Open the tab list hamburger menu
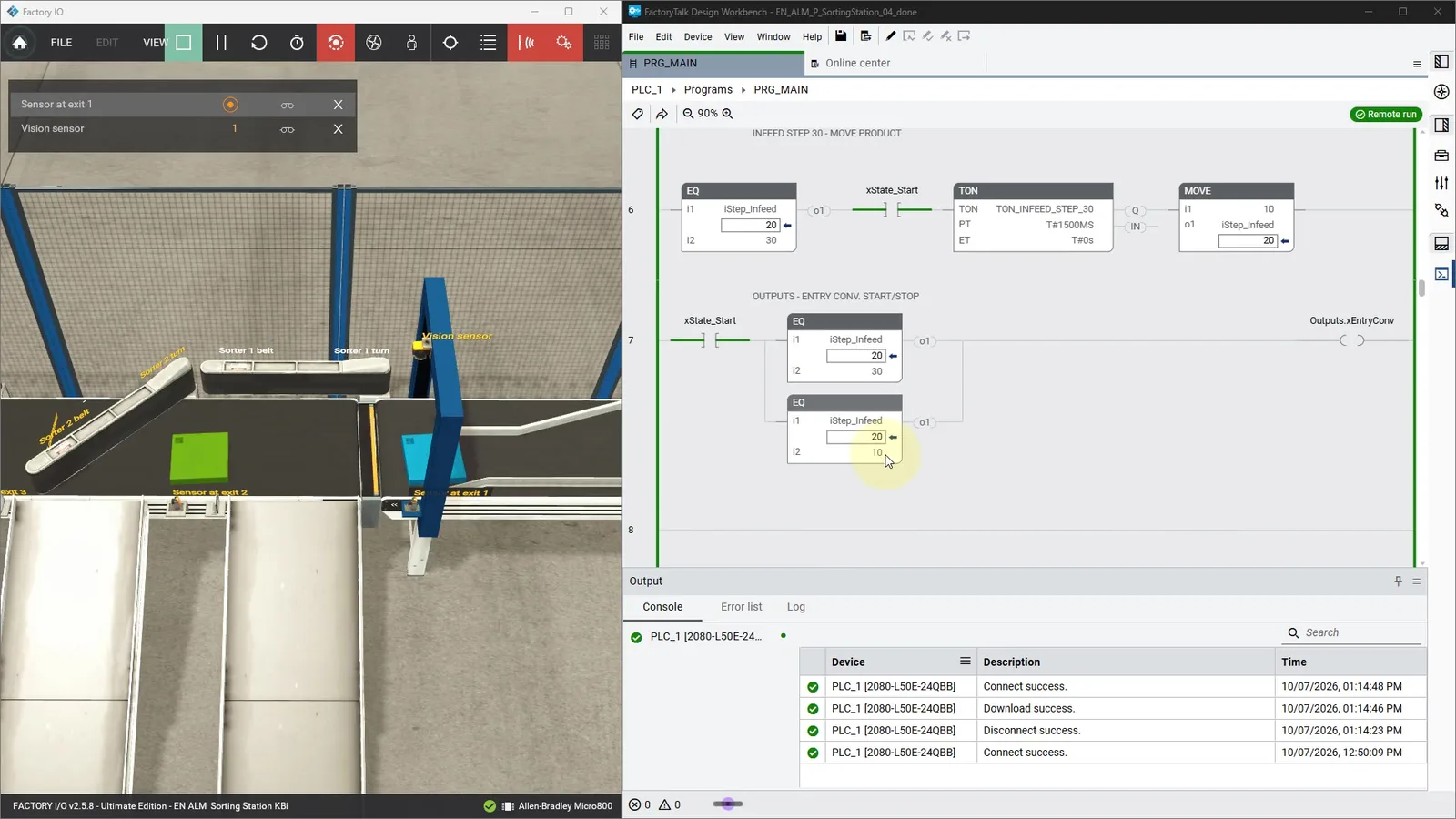 pos(1417,64)
